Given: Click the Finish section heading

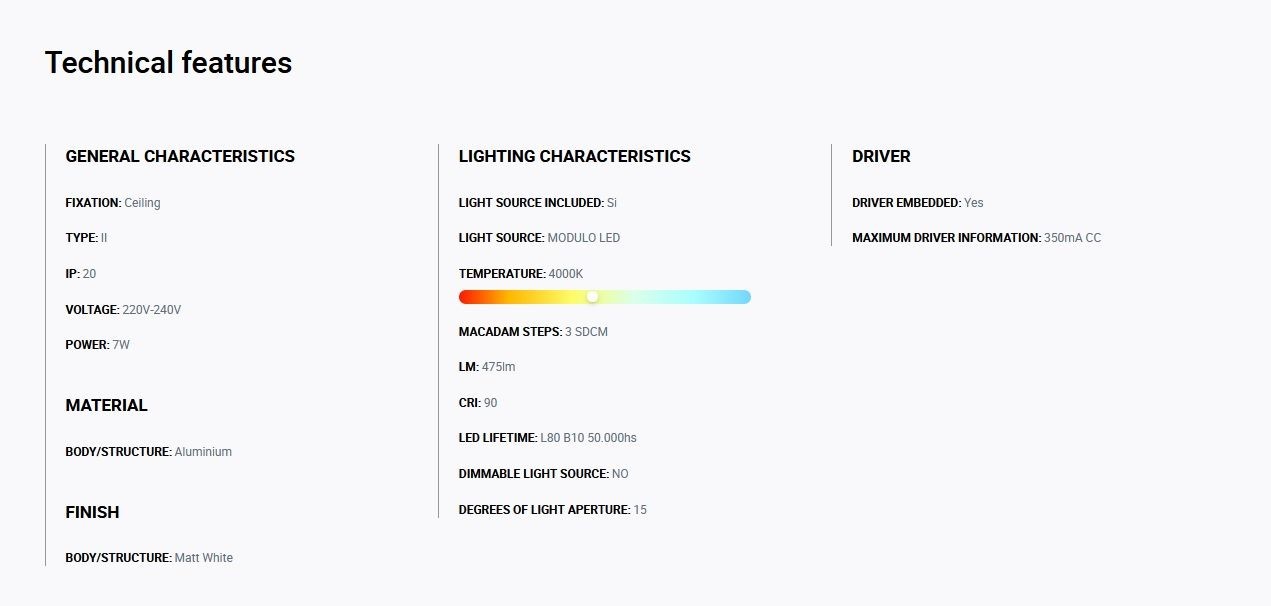Looking at the screenshot, I should click(x=92, y=512).
